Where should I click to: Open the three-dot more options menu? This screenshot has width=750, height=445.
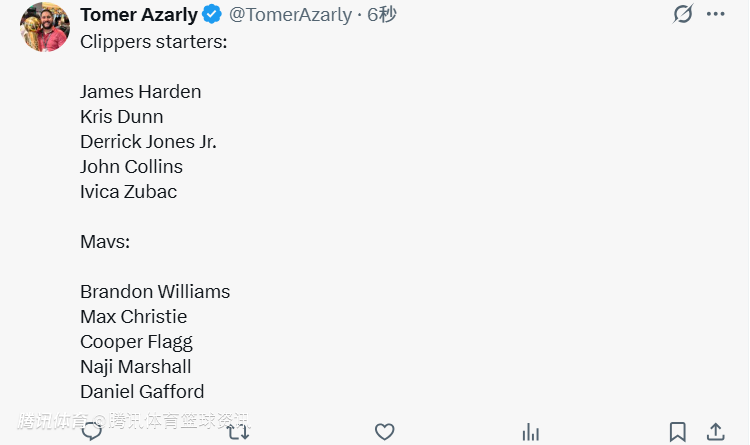pos(716,15)
